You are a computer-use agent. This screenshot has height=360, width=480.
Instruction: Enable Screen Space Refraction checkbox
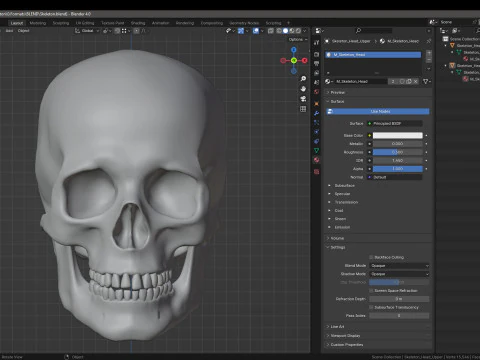371,291
